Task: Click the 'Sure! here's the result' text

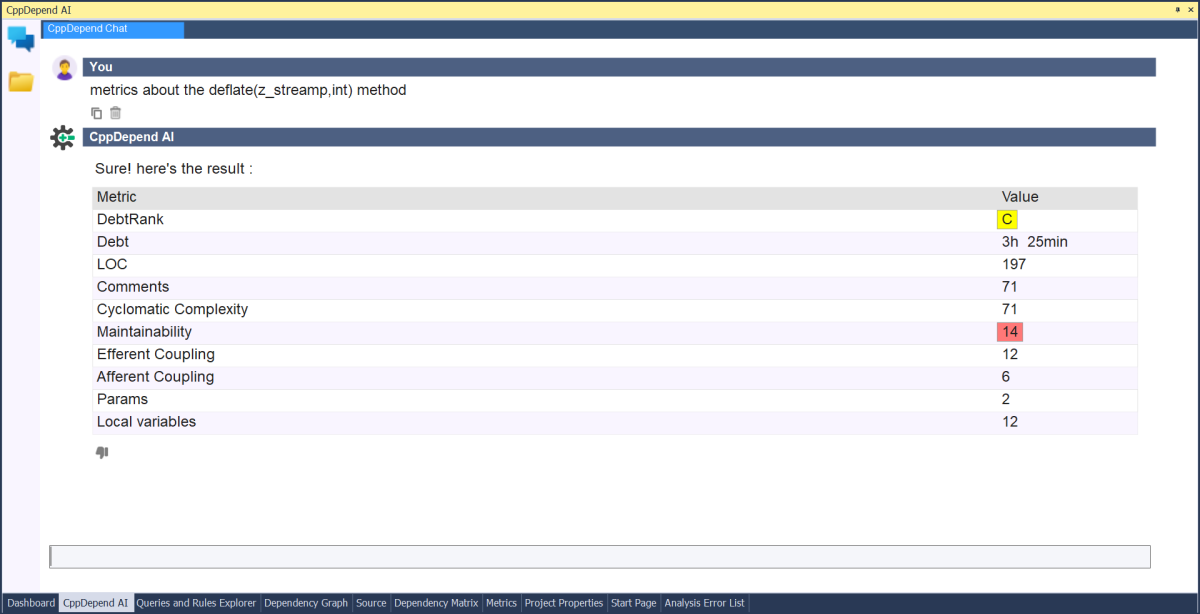Action: coord(173,168)
